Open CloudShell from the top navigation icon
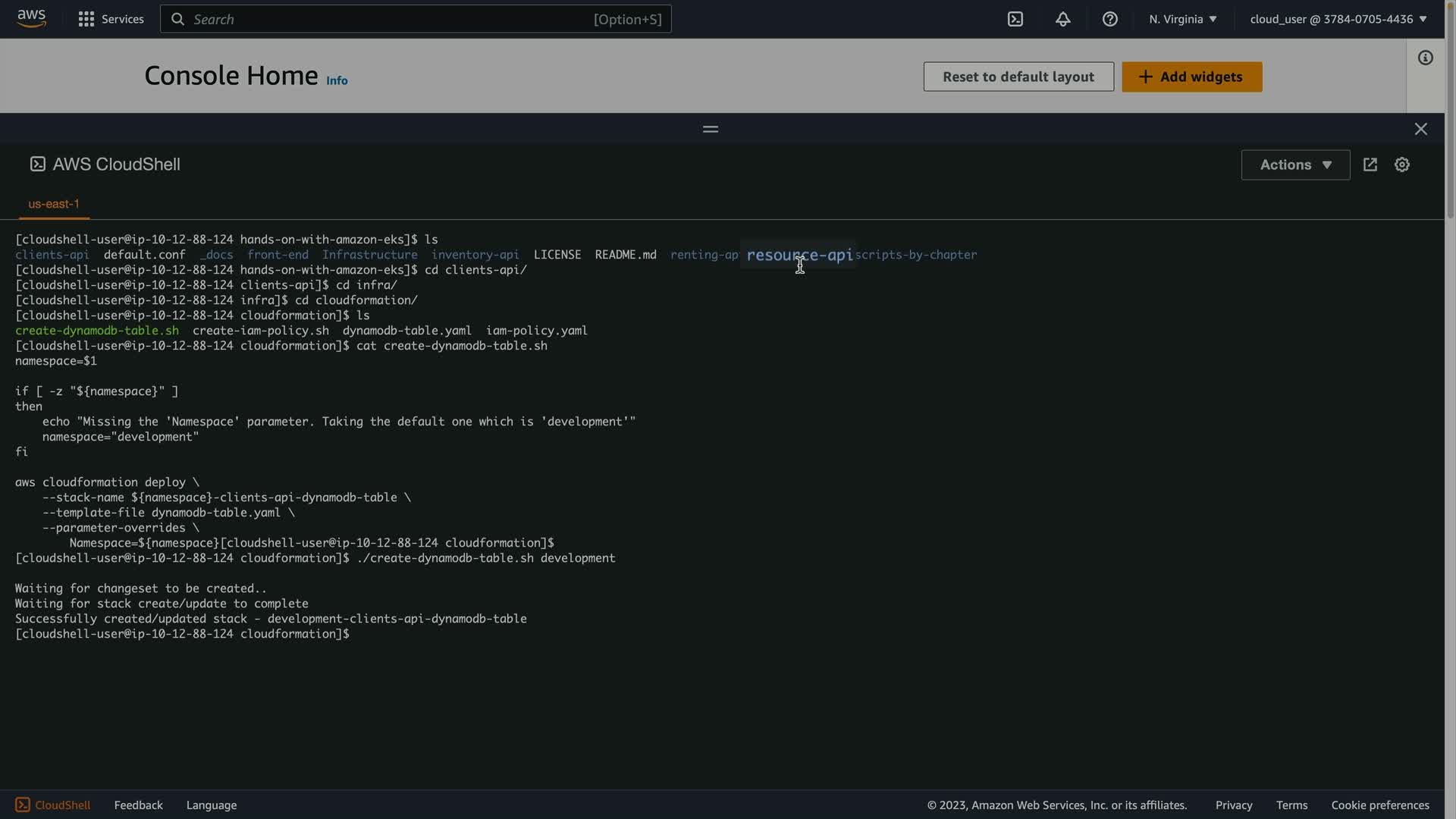The image size is (1456, 819). coord(1015,19)
